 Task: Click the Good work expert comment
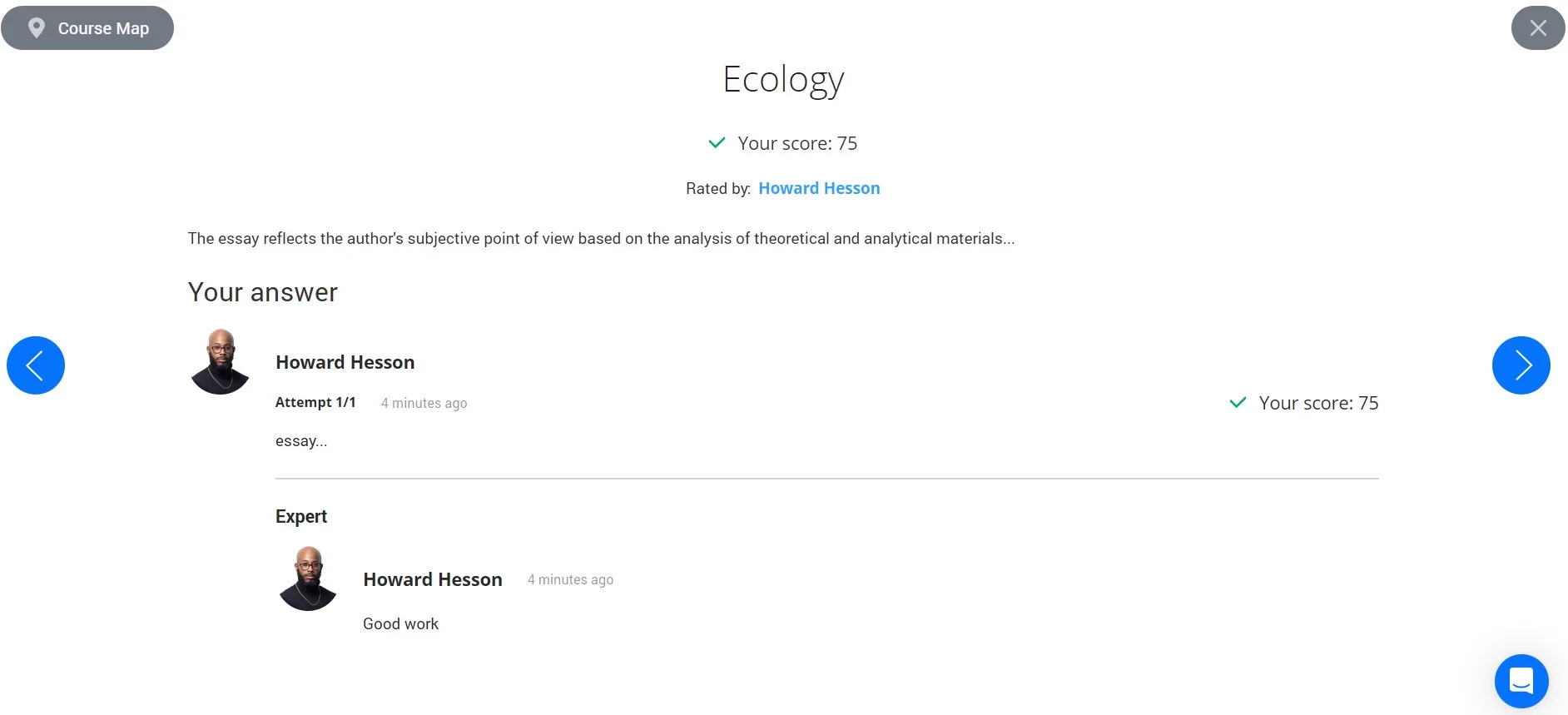click(x=400, y=623)
